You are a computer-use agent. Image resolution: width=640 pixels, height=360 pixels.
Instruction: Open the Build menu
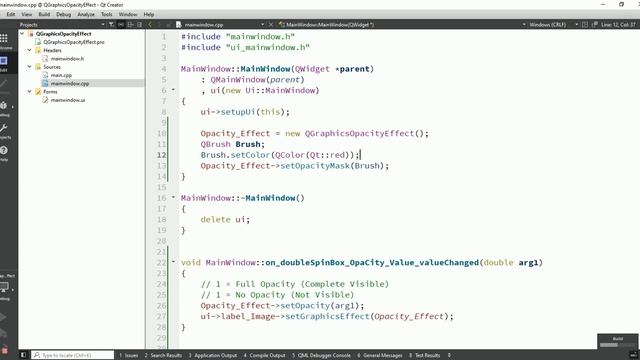pos(44,14)
